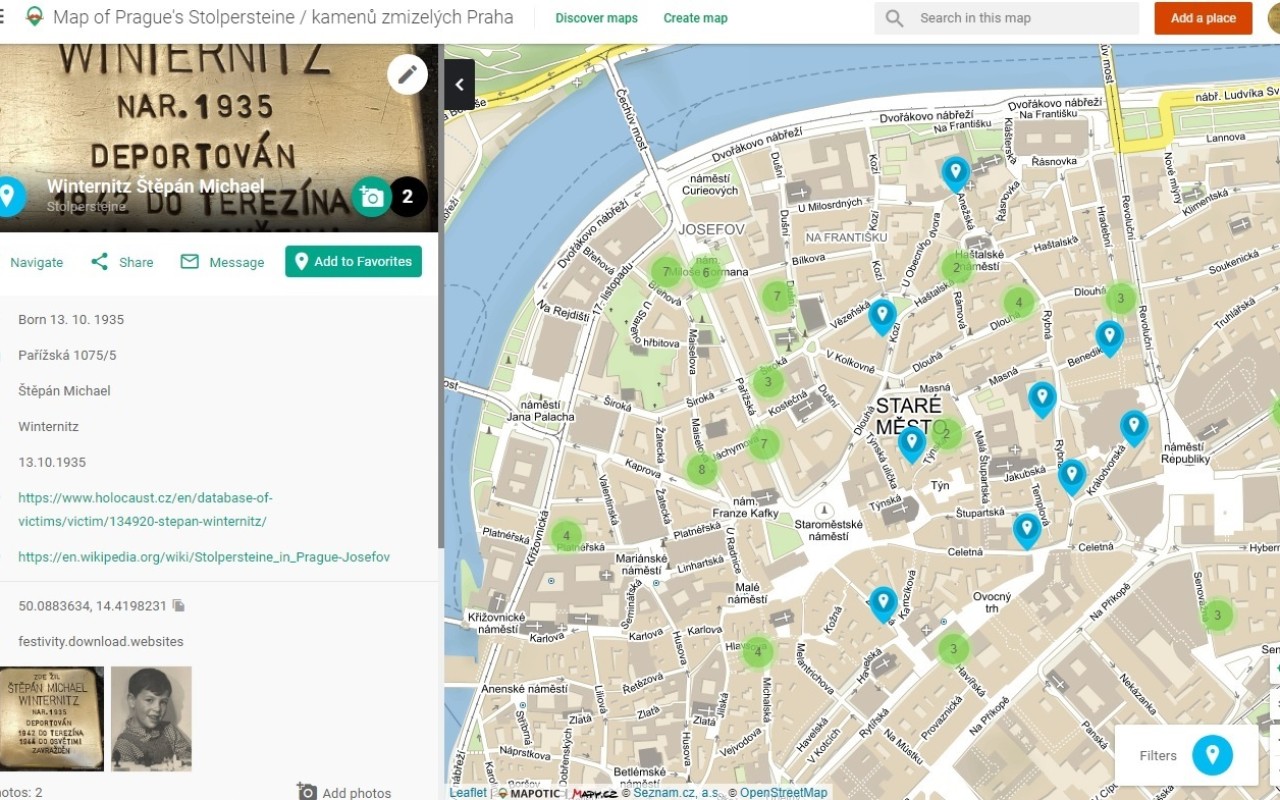This screenshot has width=1280, height=800.
Task: Open cluster 3 near Senovážná street
Action: pyautogui.click(x=1218, y=615)
